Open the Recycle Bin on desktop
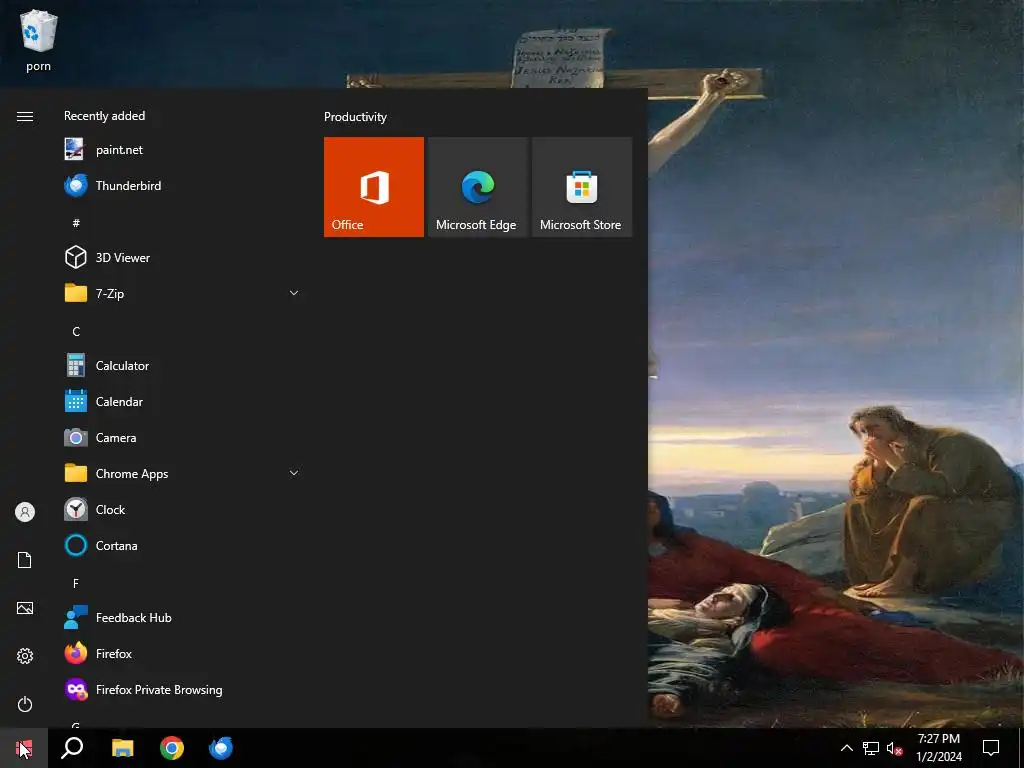 coord(39,40)
